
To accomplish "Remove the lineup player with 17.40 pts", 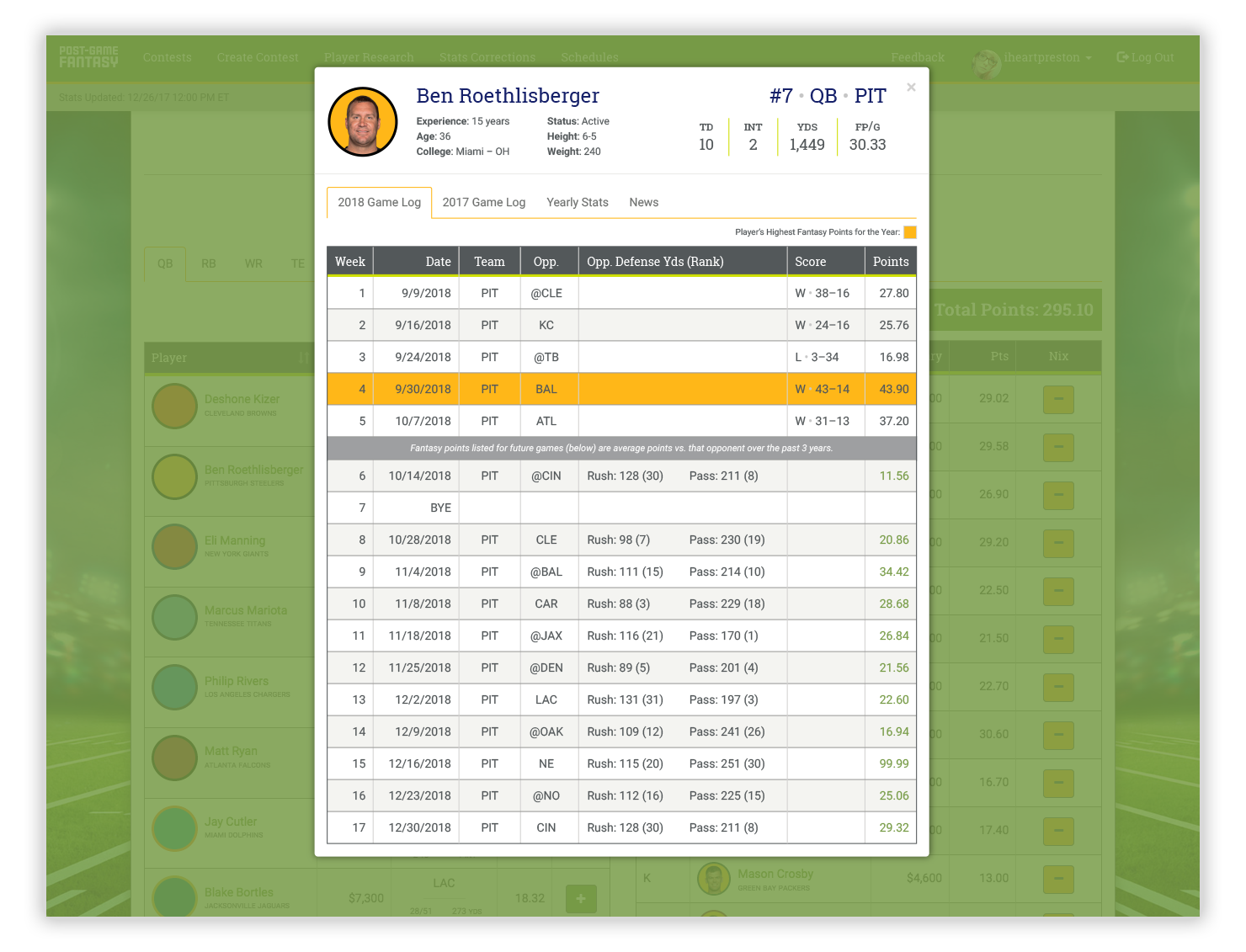I will [1058, 831].
